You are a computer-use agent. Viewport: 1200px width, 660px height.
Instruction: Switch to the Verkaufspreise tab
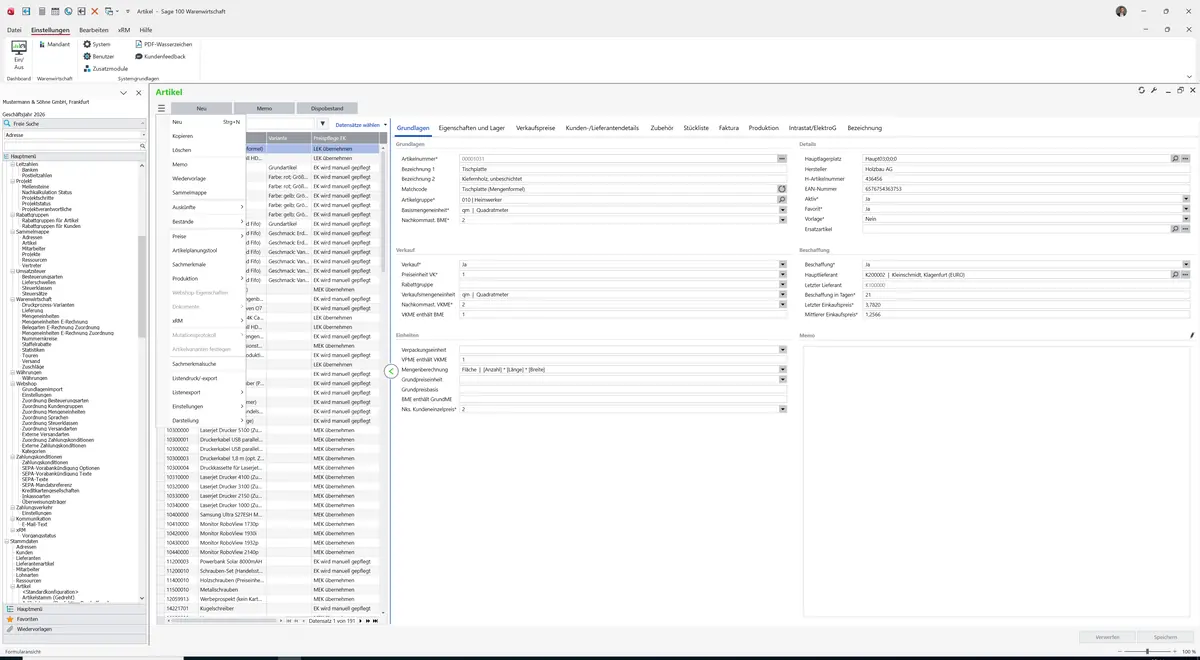click(536, 128)
